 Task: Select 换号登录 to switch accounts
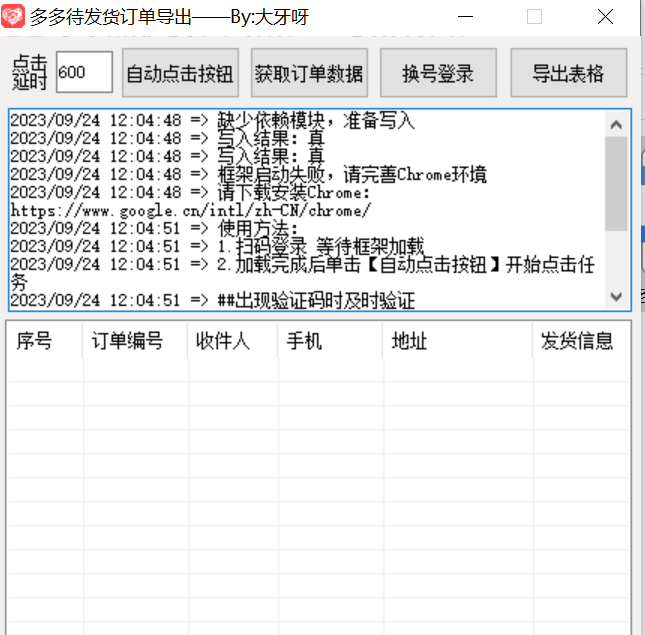438,73
